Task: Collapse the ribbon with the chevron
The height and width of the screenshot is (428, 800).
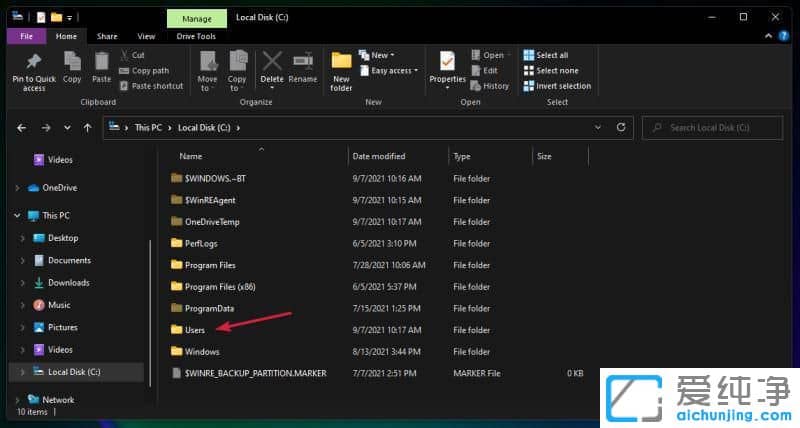Action: 768,36
